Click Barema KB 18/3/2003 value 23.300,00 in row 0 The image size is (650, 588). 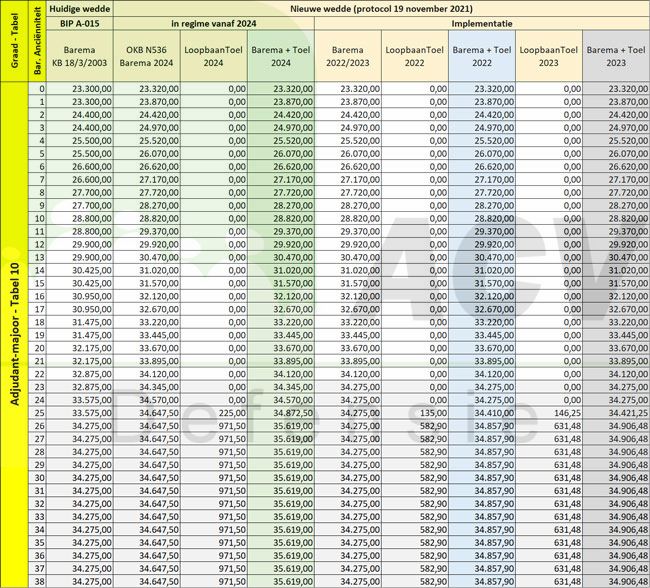click(x=80, y=89)
